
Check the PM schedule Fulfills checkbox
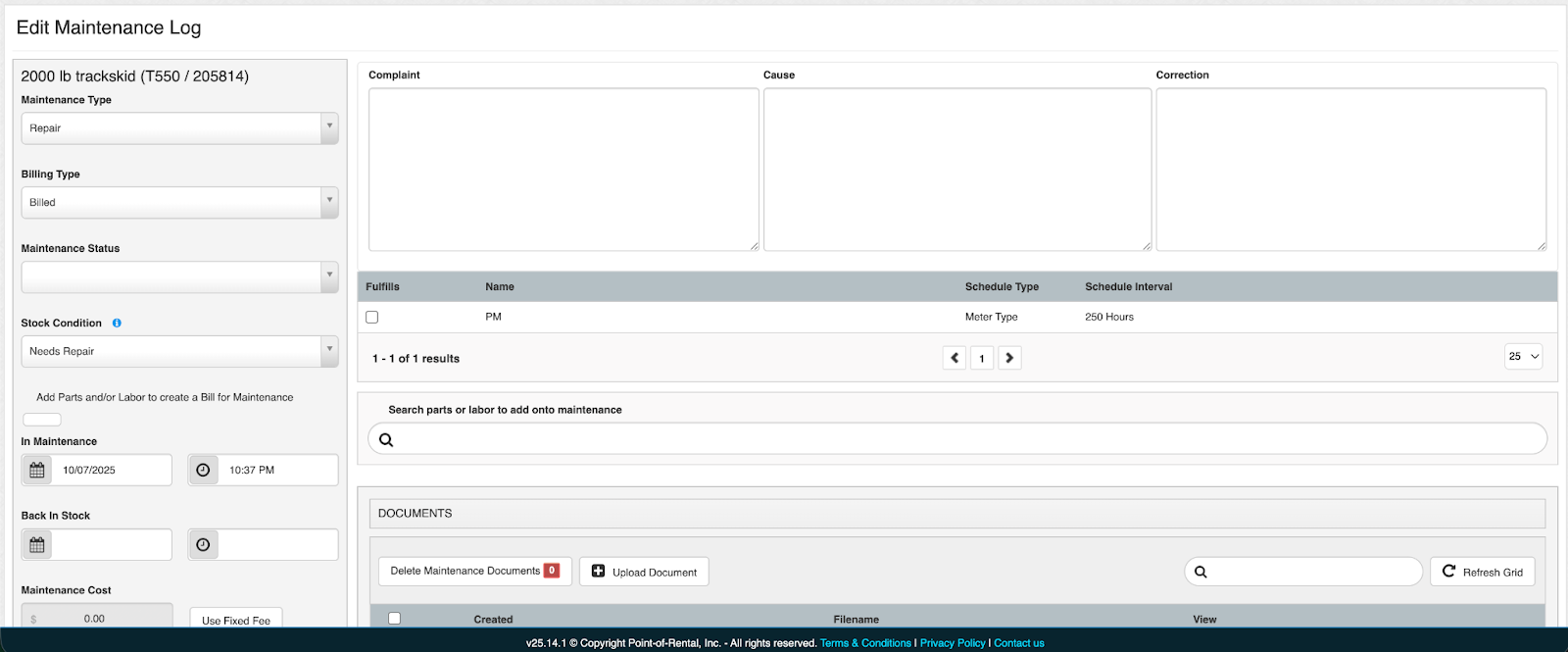coord(372,317)
